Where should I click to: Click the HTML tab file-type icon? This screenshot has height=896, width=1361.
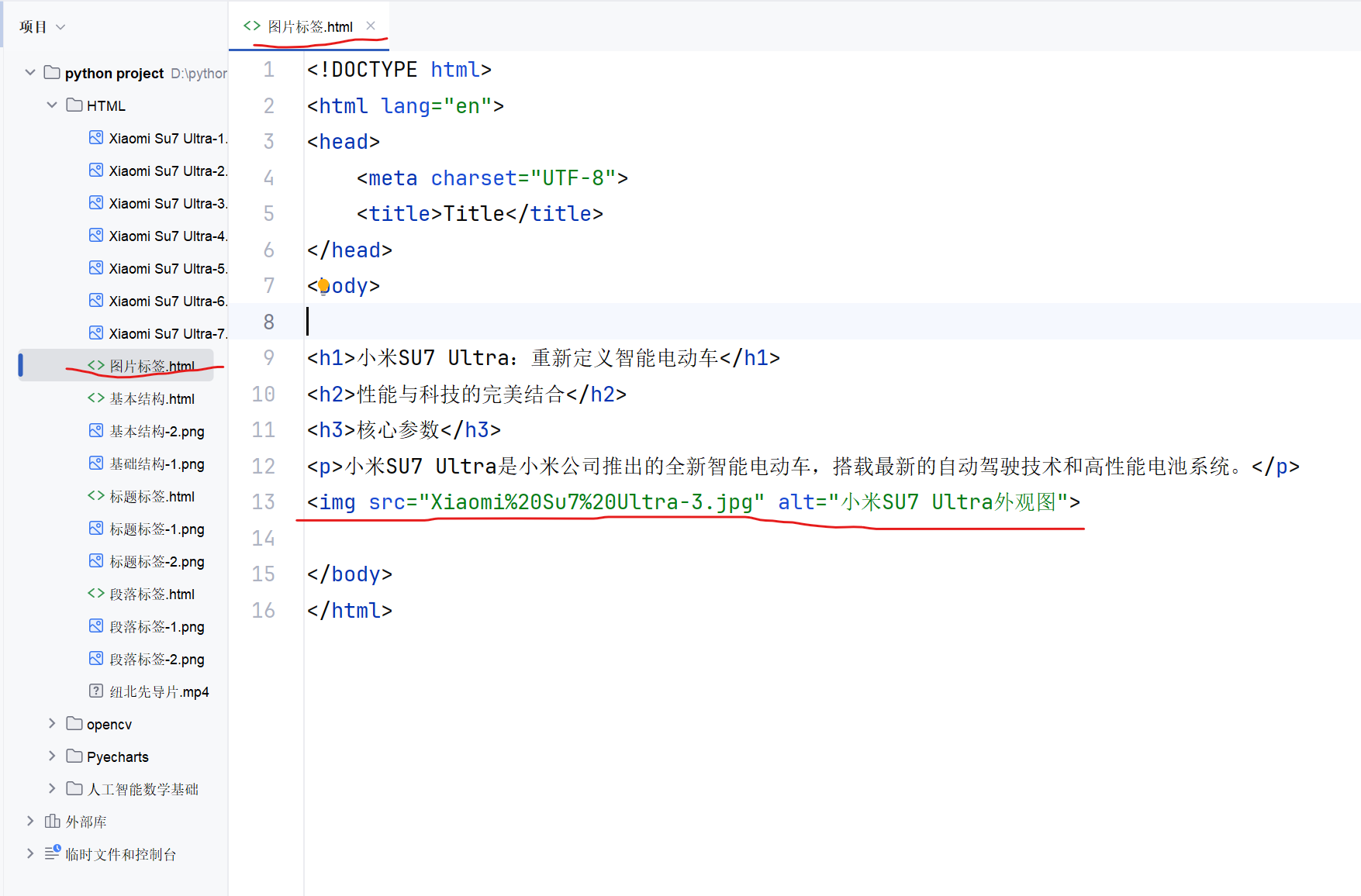click(x=252, y=26)
